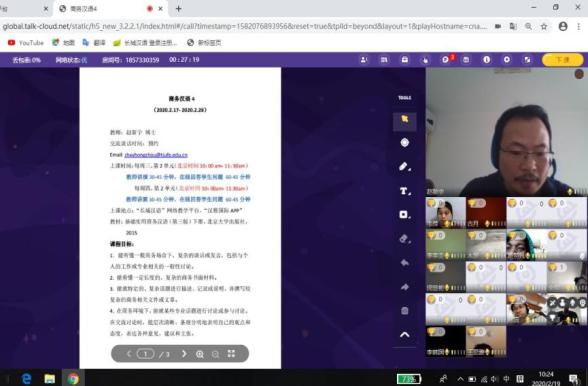Open classroom settings gear icon
This screenshot has width=588, height=386.
[507, 60]
